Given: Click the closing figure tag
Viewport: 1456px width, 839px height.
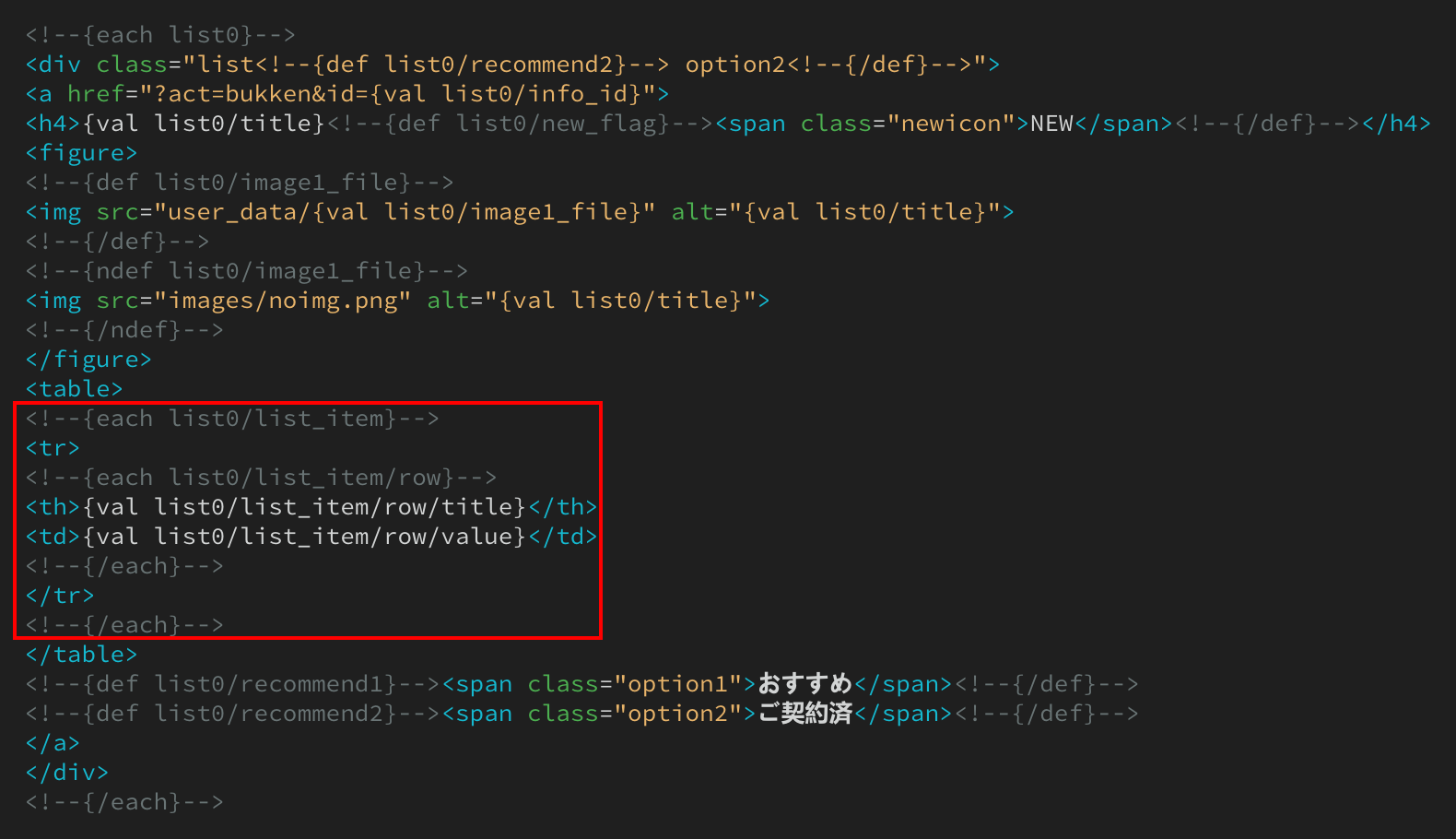Looking at the screenshot, I should [88, 360].
